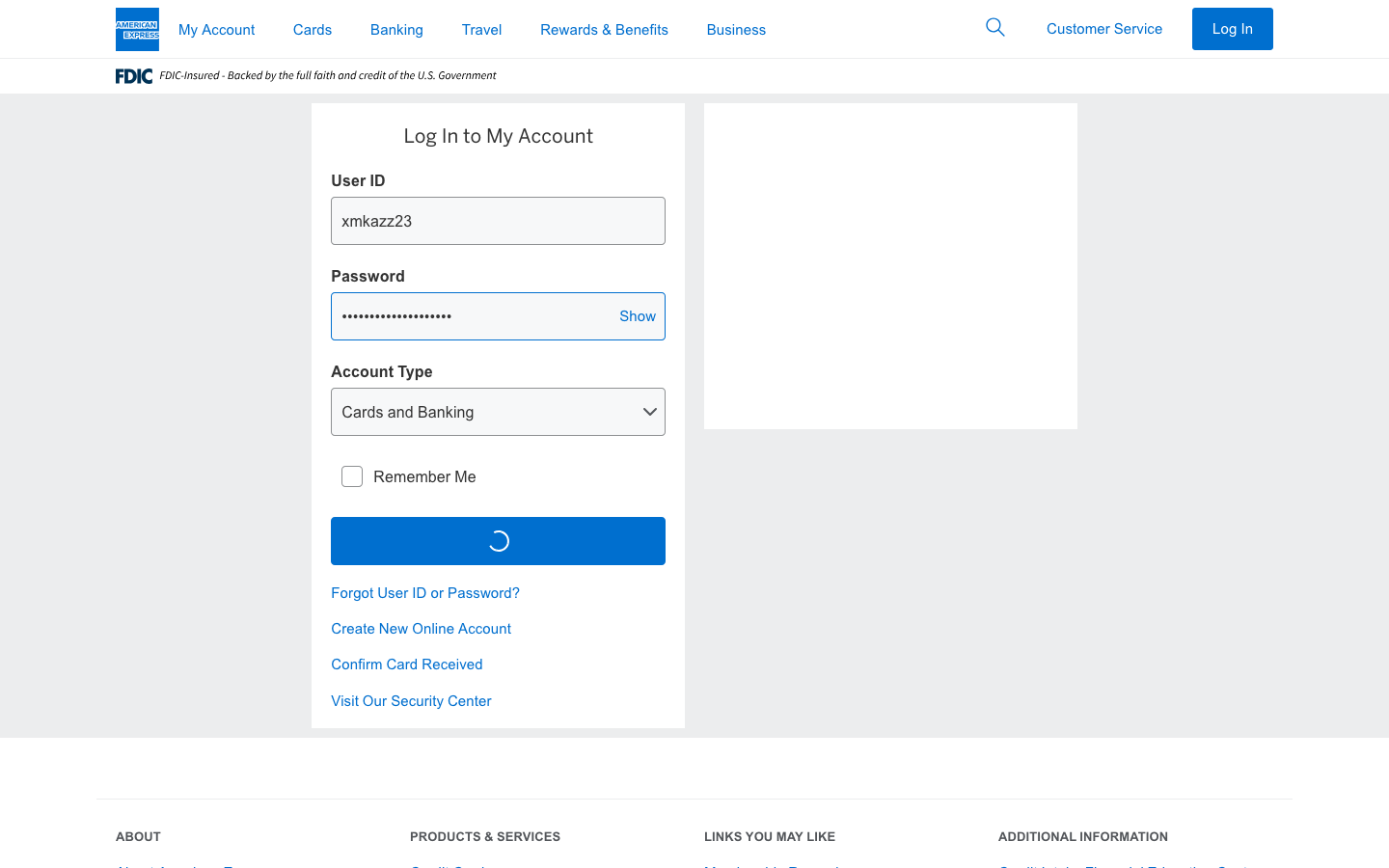Image resolution: width=1389 pixels, height=868 pixels.
Task: Open the Account Type dropdown
Action: (482, 412)
